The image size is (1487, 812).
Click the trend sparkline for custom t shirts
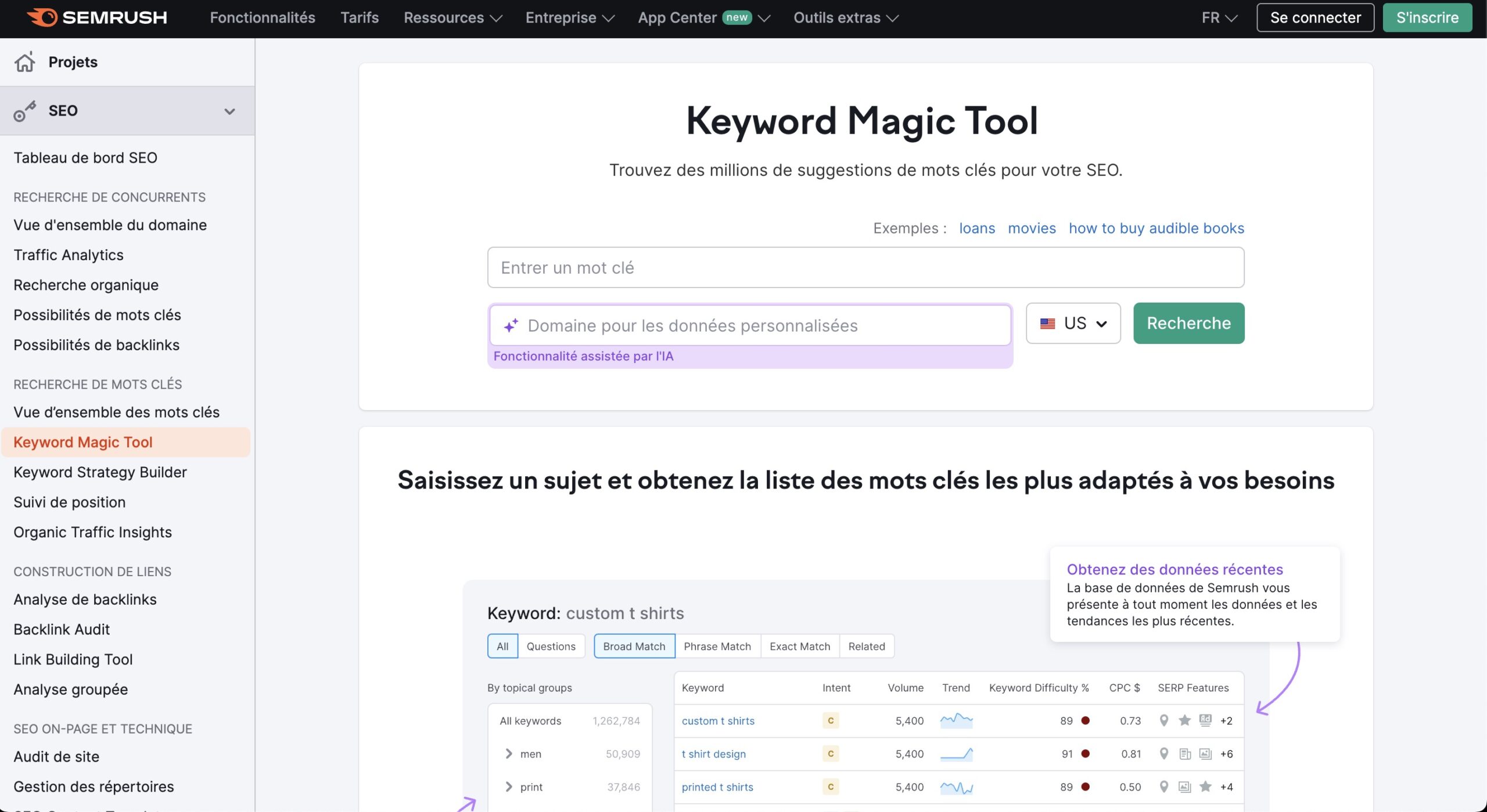coord(956,720)
